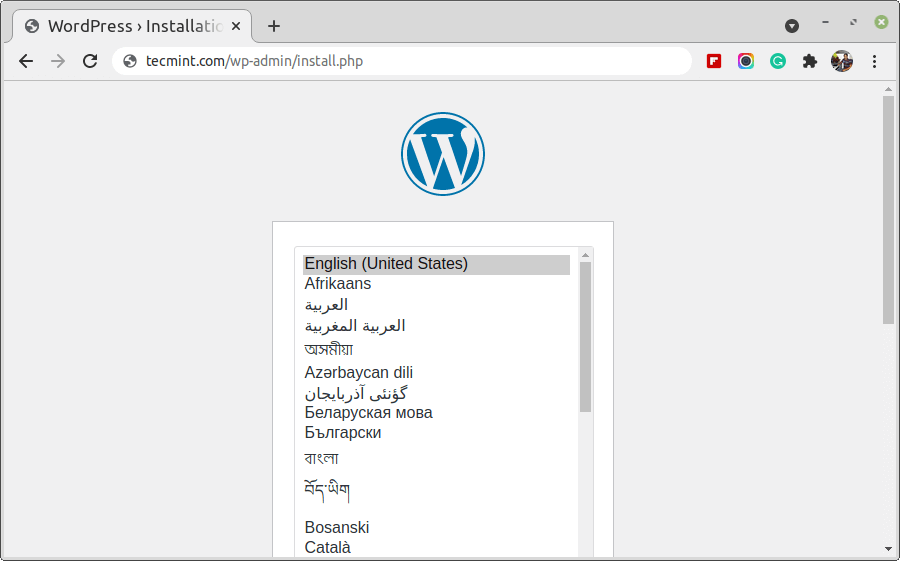Image resolution: width=900 pixels, height=561 pixels.
Task: Click the language list scrollbar thumb
Action: [585, 336]
